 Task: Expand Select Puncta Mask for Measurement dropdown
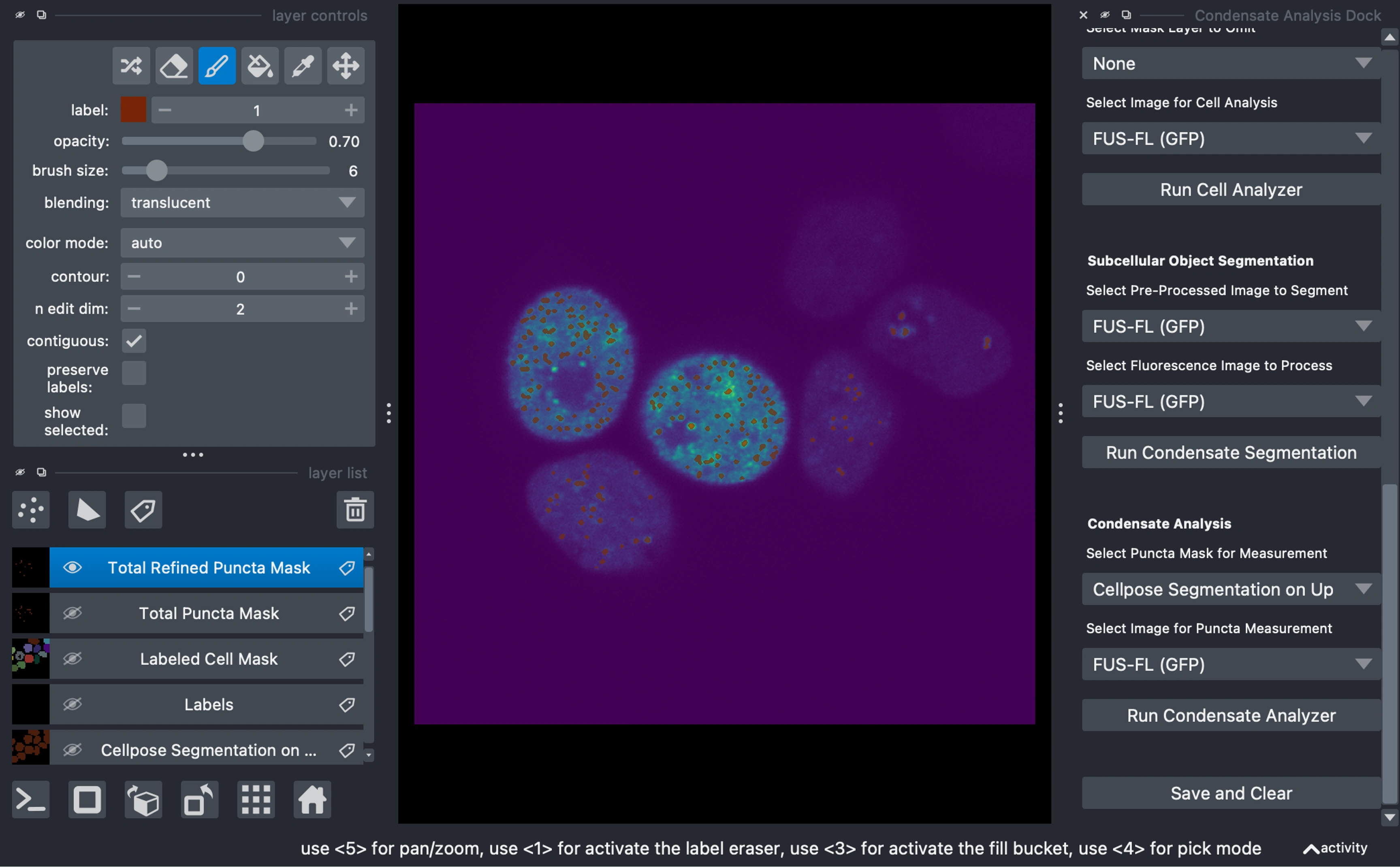pyautogui.click(x=1230, y=589)
